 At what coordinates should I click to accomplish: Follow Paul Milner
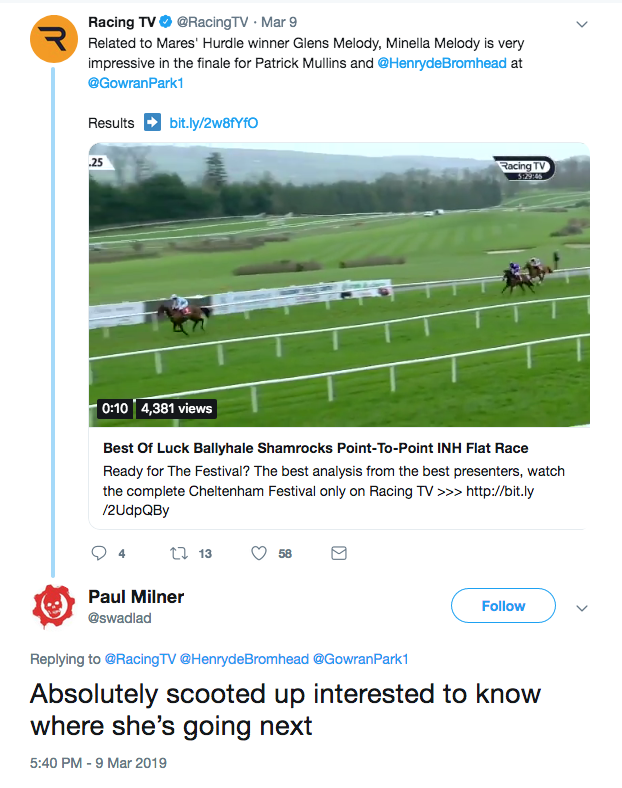[x=503, y=606]
